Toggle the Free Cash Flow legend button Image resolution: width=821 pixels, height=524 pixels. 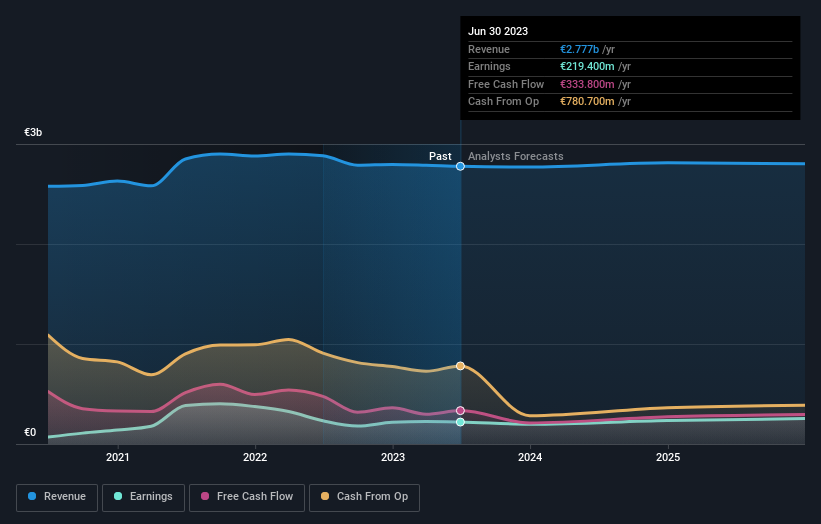click(247, 497)
